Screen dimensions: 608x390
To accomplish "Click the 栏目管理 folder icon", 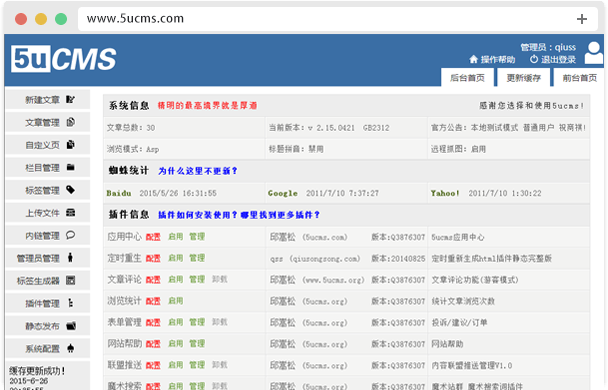I will tap(70, 167).
